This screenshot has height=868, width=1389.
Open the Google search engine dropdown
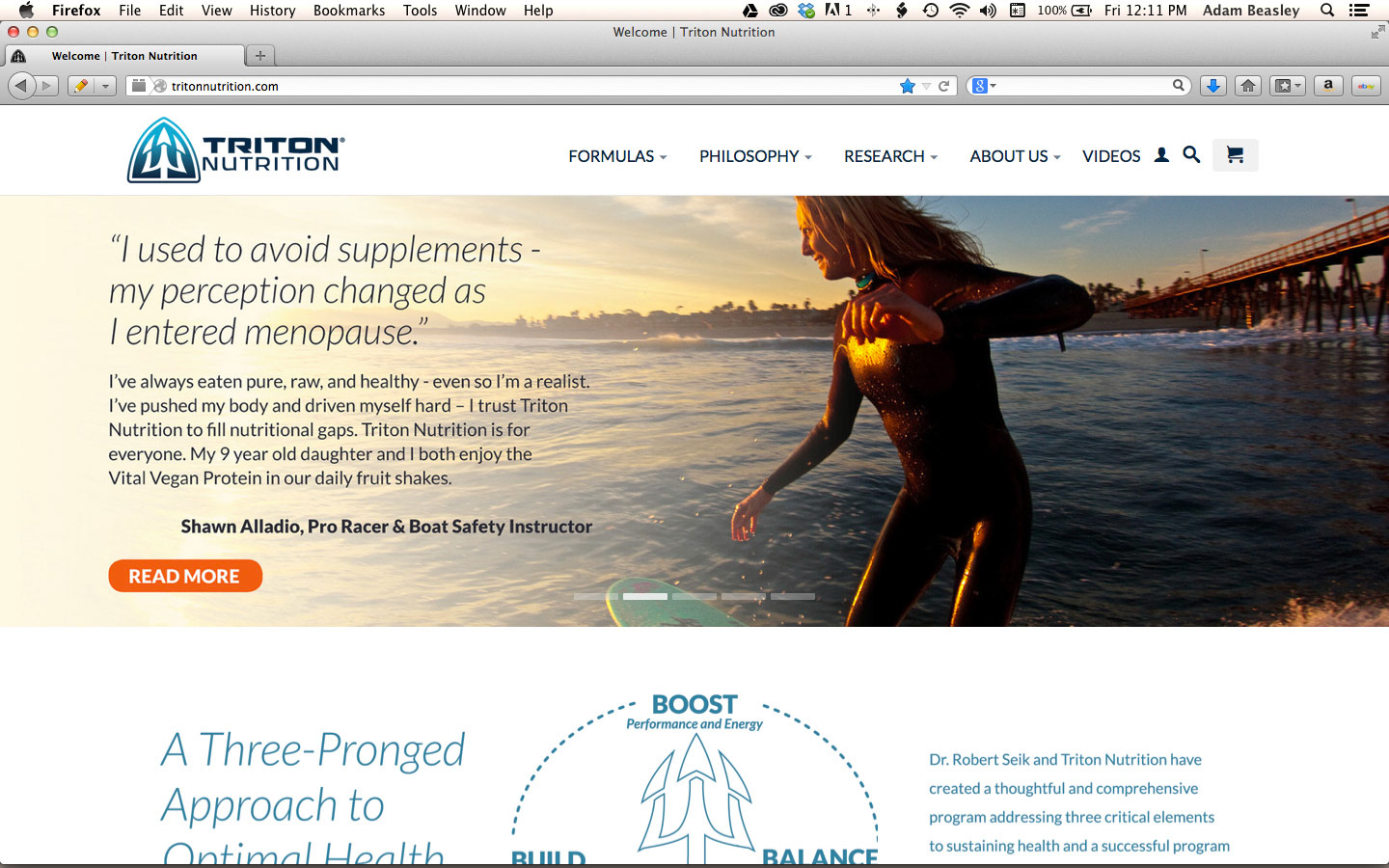coord(984,86)
